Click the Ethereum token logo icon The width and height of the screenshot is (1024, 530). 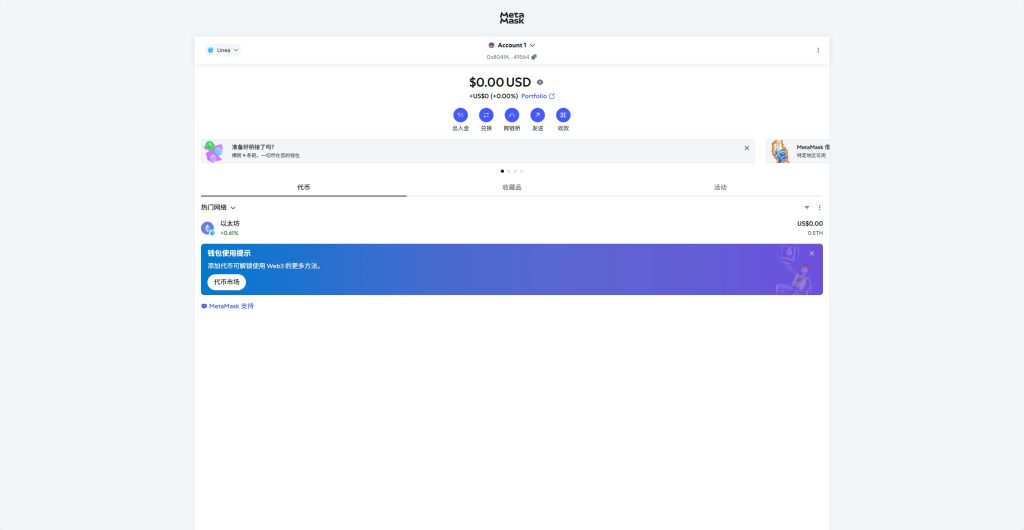tap(207, 228)
